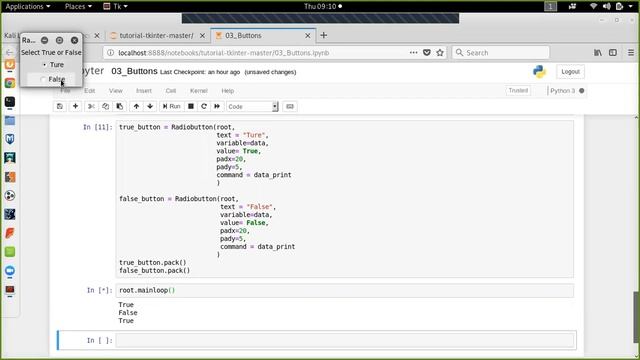Open the Cell menu

171,91
